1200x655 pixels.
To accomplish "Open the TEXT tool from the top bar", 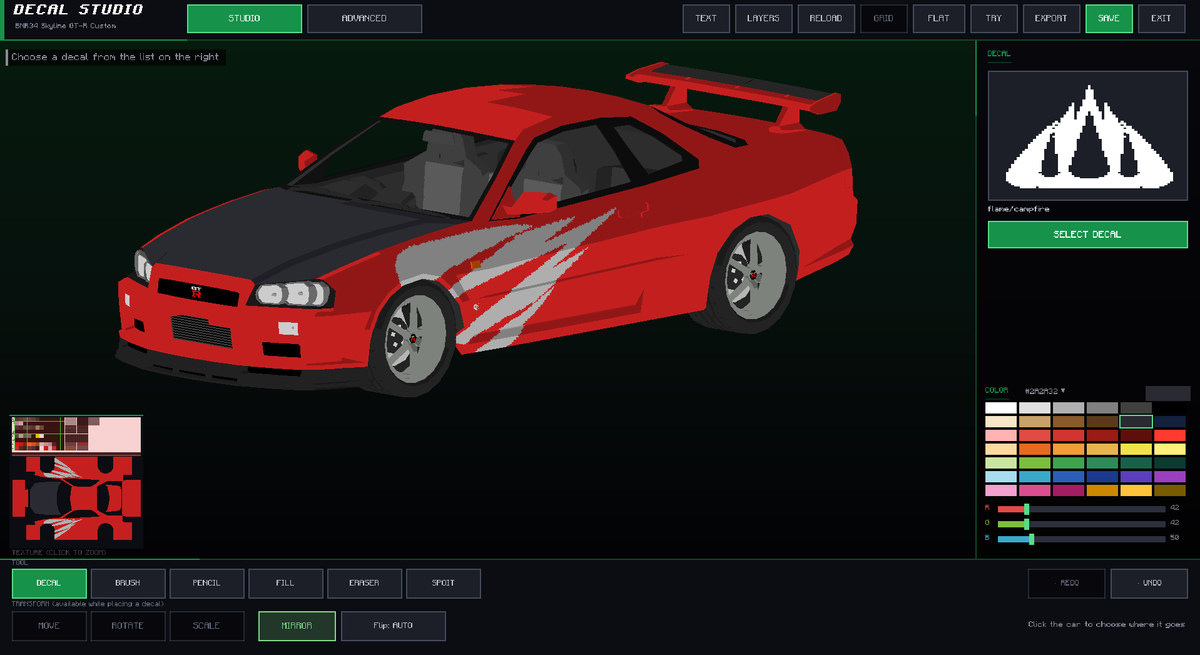I will (x=706, y=18).
